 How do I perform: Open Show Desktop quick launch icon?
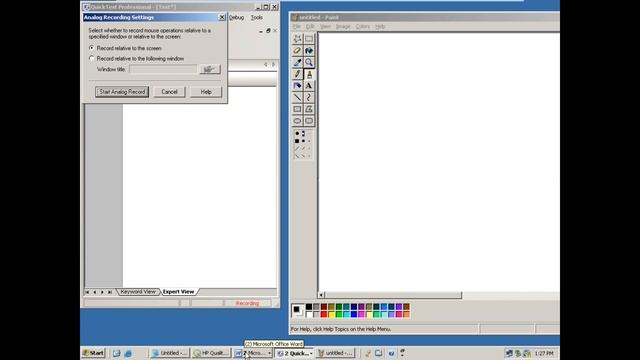click(x=117, y=353)
